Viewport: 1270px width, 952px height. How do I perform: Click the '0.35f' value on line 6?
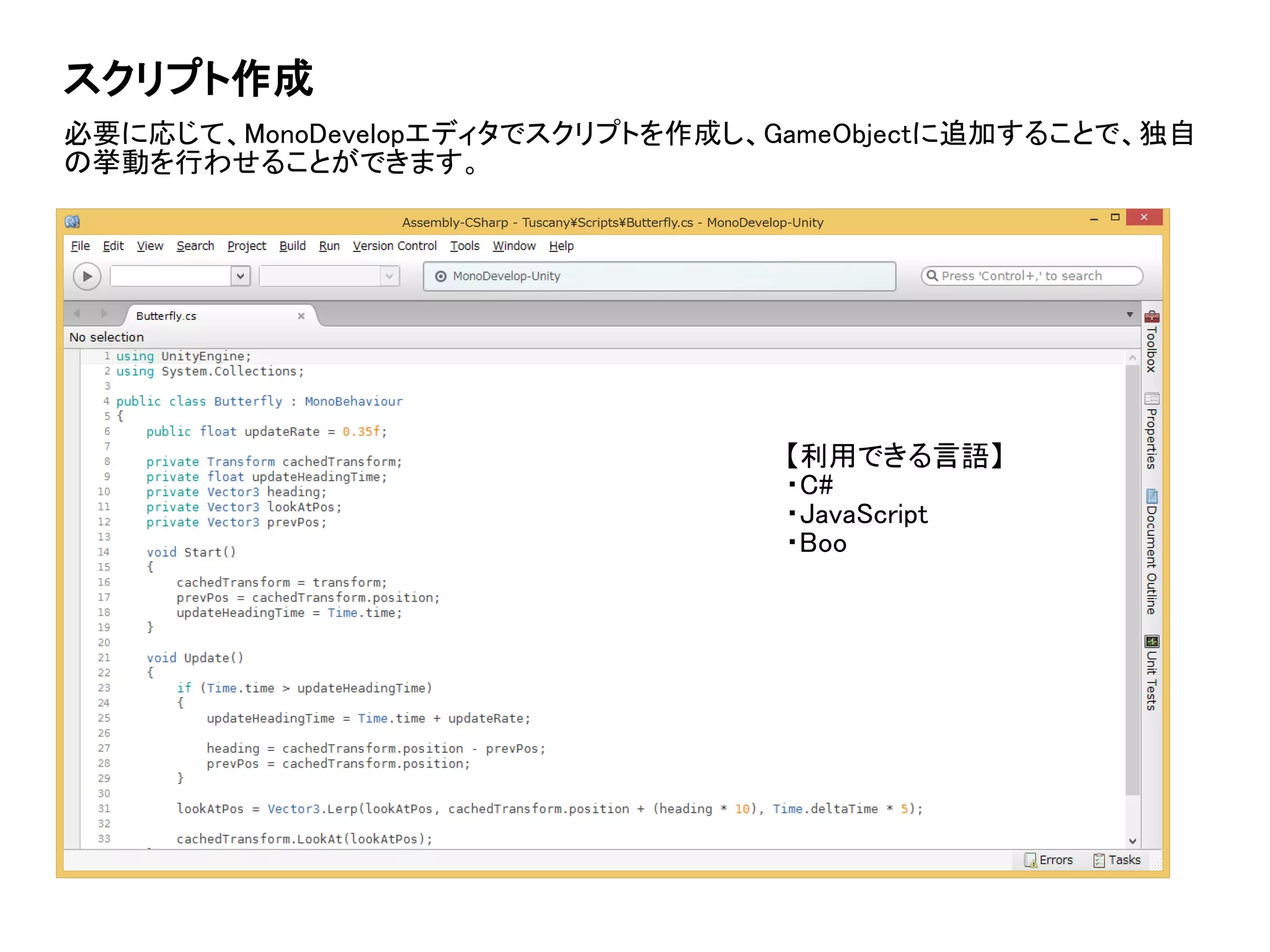361,432
